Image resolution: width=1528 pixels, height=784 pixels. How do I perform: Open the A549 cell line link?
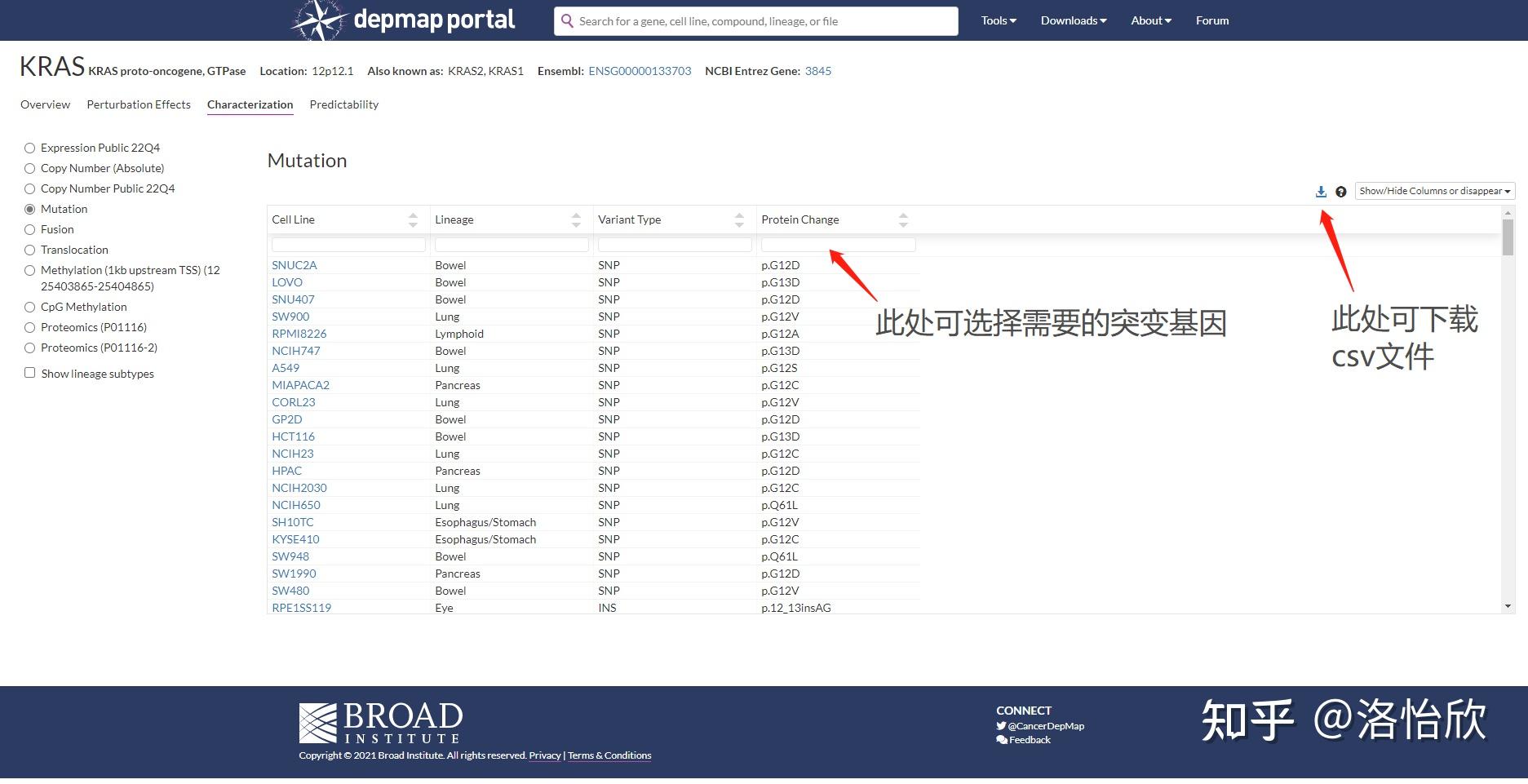[x=286, y=368]
